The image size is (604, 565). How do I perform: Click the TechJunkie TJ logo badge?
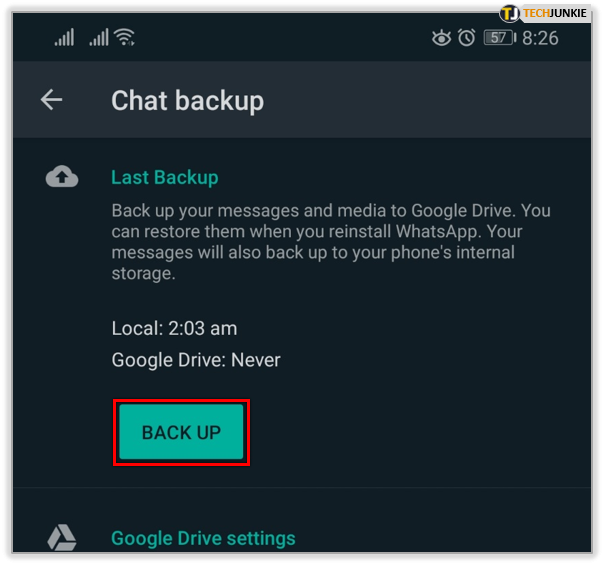coord(509,13)
